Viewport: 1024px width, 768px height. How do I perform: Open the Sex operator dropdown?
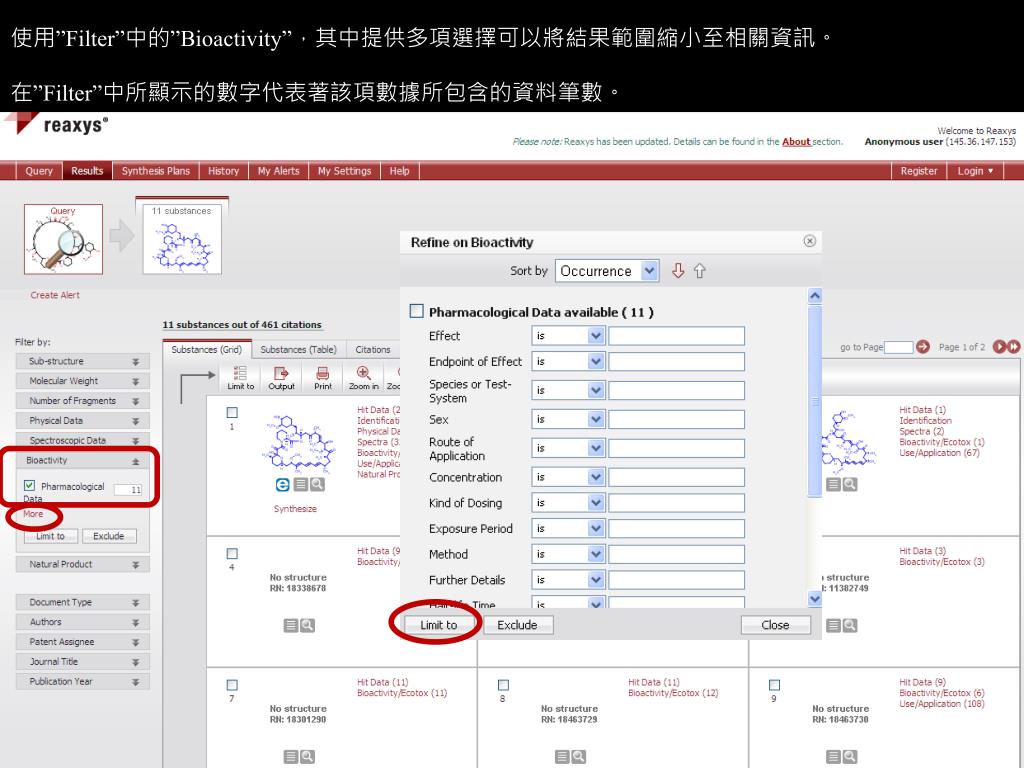(568, 419)
